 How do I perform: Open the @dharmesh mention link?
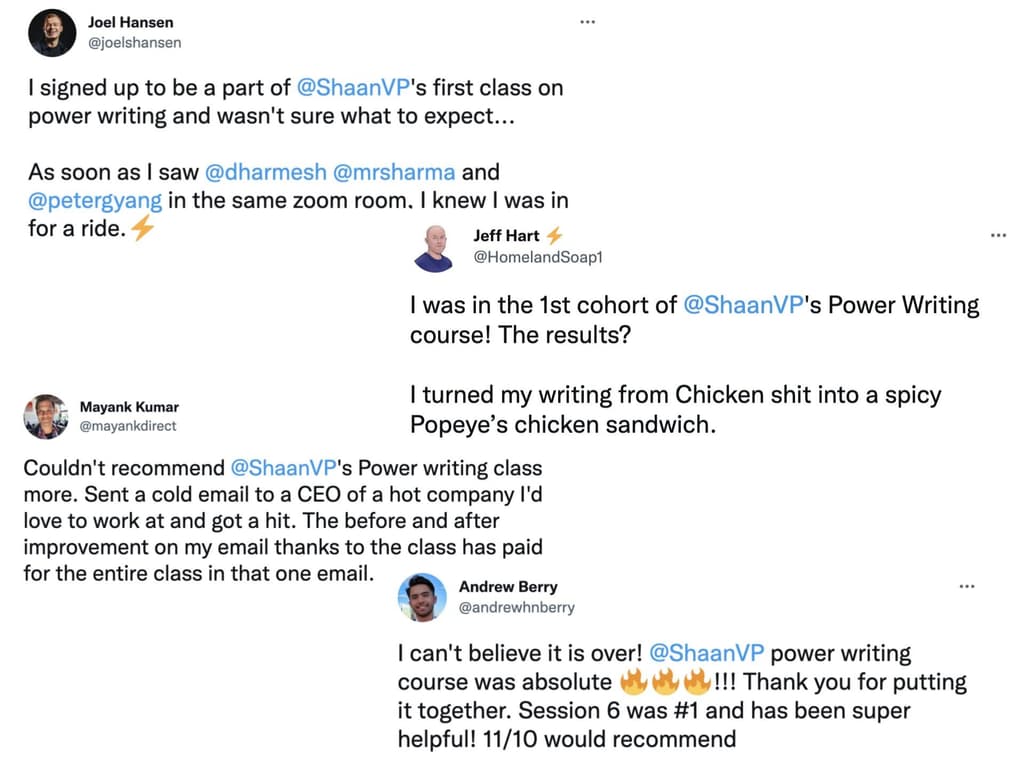[x=265, y=172]
